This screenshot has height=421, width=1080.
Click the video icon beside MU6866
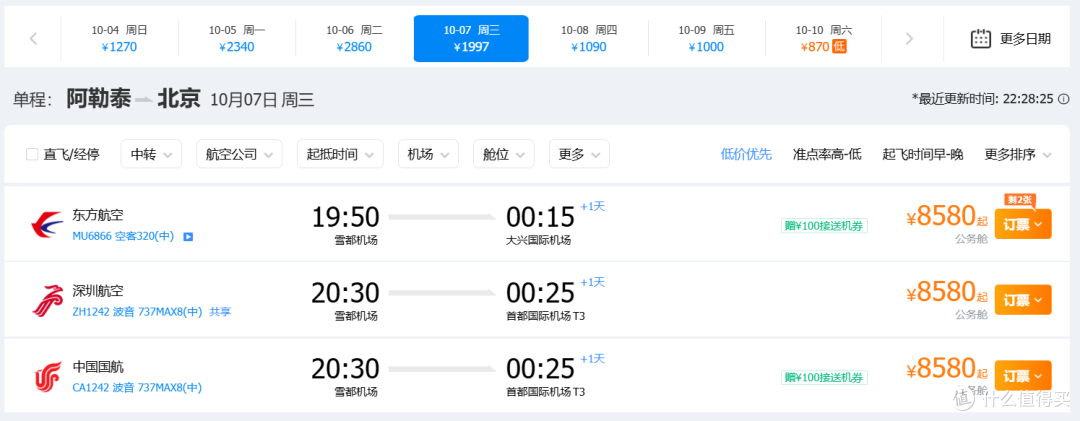point(188,237)
